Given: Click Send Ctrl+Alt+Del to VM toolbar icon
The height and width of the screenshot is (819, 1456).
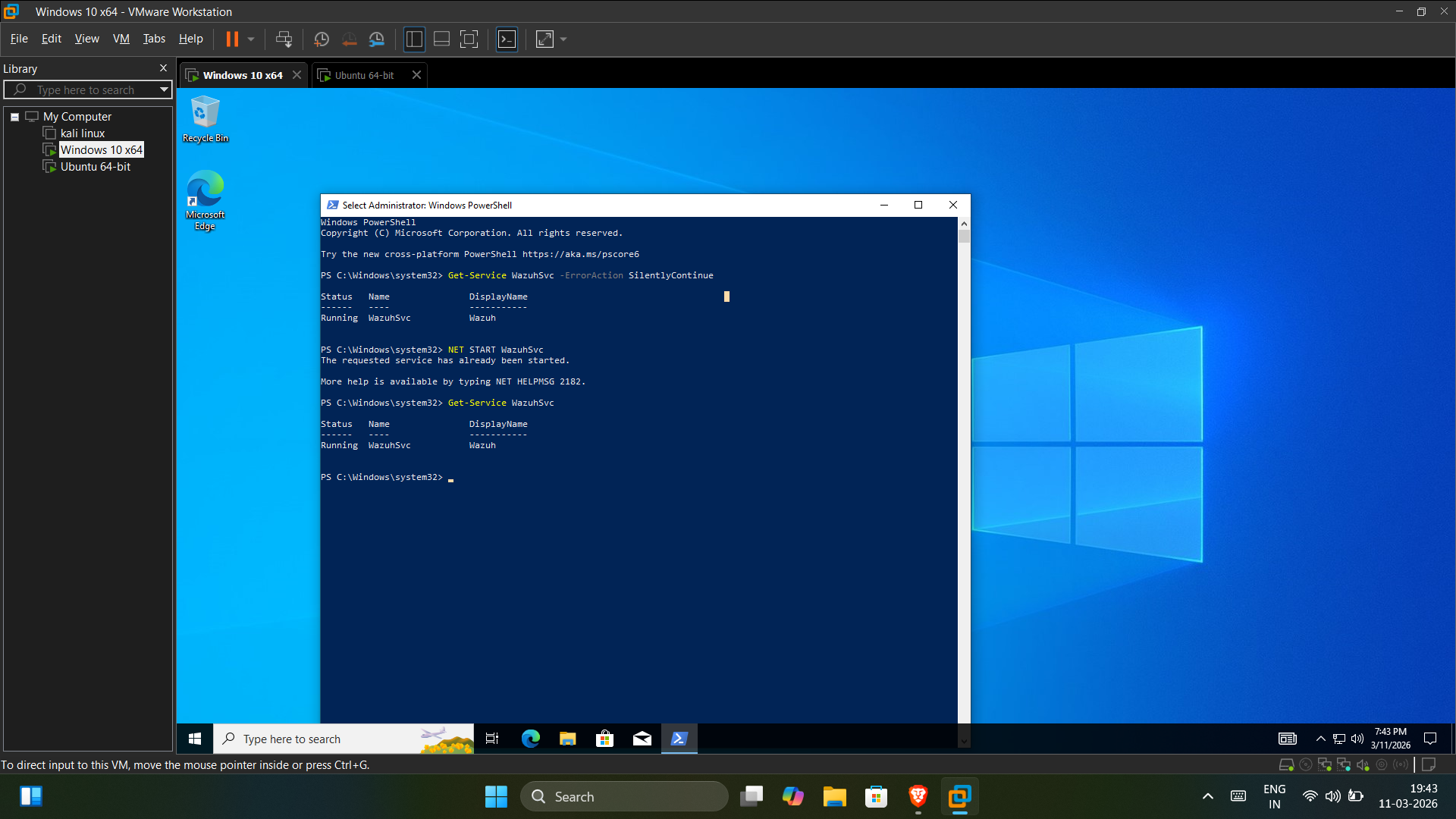Looking at the screenshot, I should pyautogui.click(x=284, y=39).
